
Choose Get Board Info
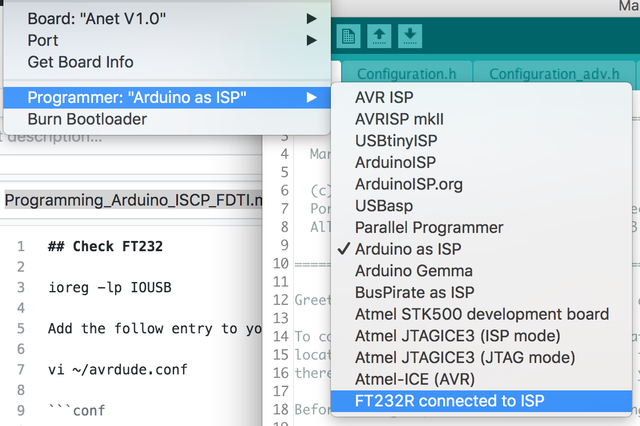pyautogui.click(x=167, y=62)
